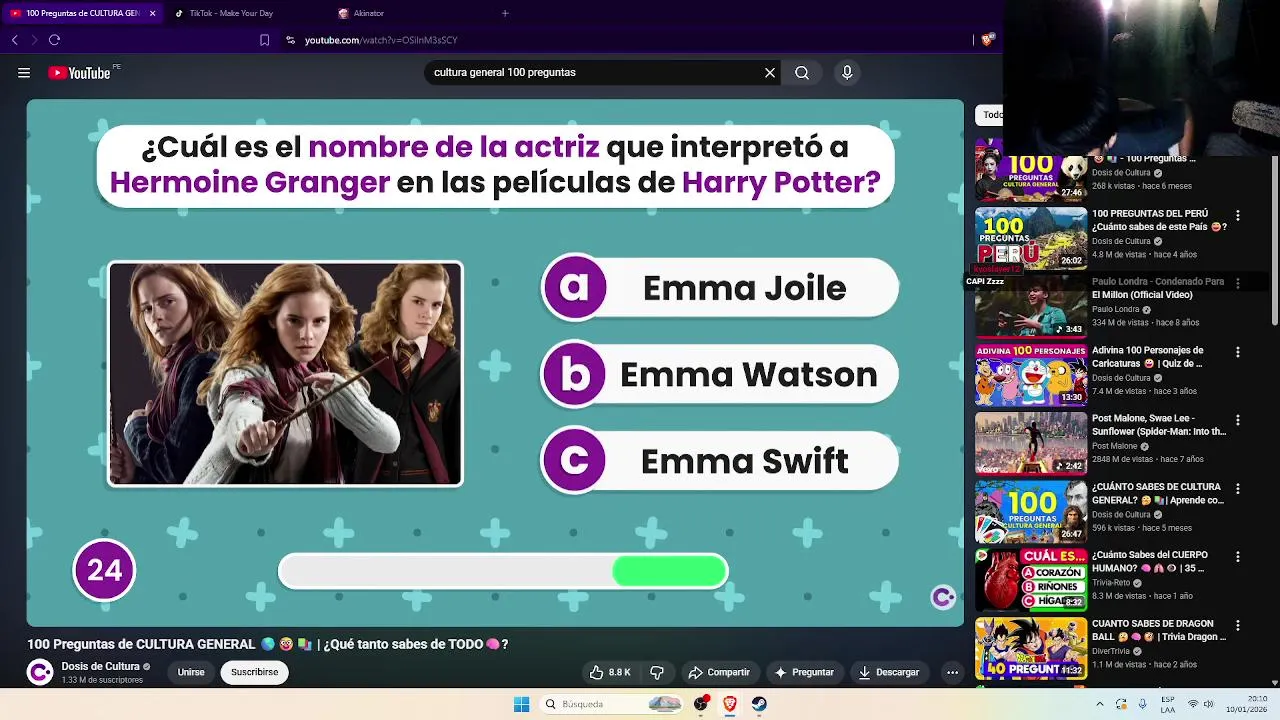Open options menu for Post Malone Sunflower video
Image resolution: width=1280 pixels, height=720 pixels.
click(1238, 420)
